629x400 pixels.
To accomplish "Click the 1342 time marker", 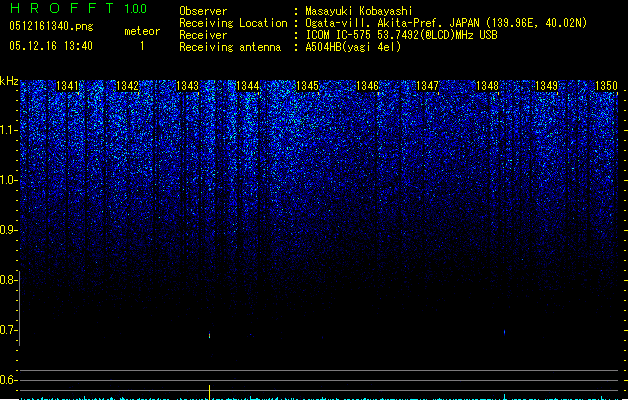I will (127, 86).
